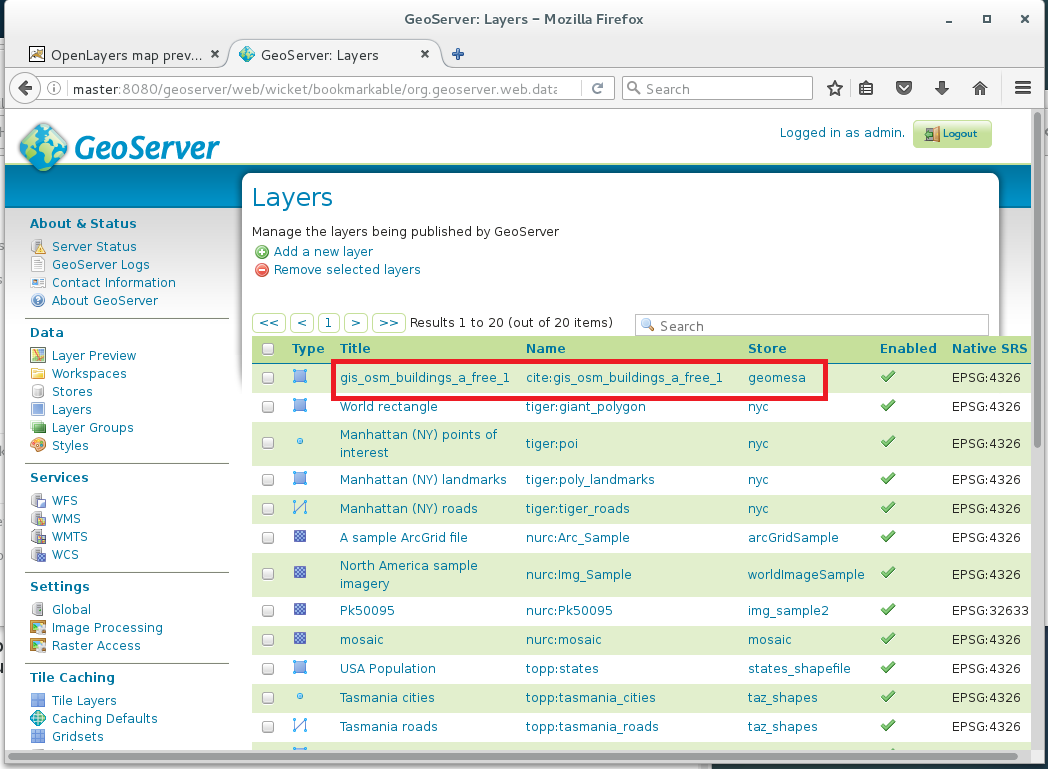Click the Pocket icon in Firefox toolbar

(x=904, y=88)
